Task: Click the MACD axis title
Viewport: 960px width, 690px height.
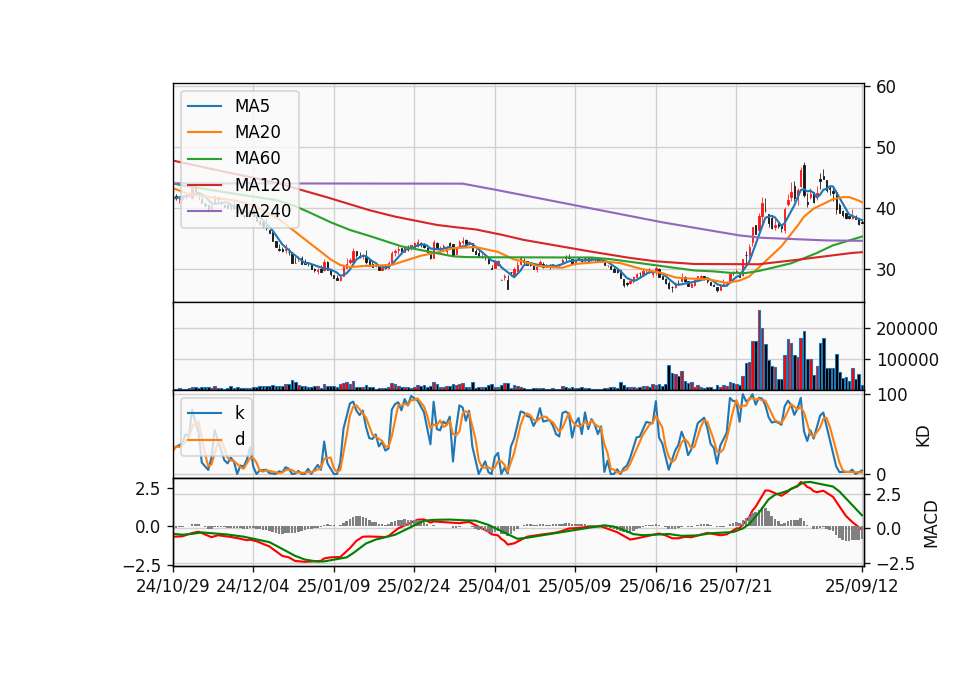Action: pyautogui.click(x=931, y=524)
